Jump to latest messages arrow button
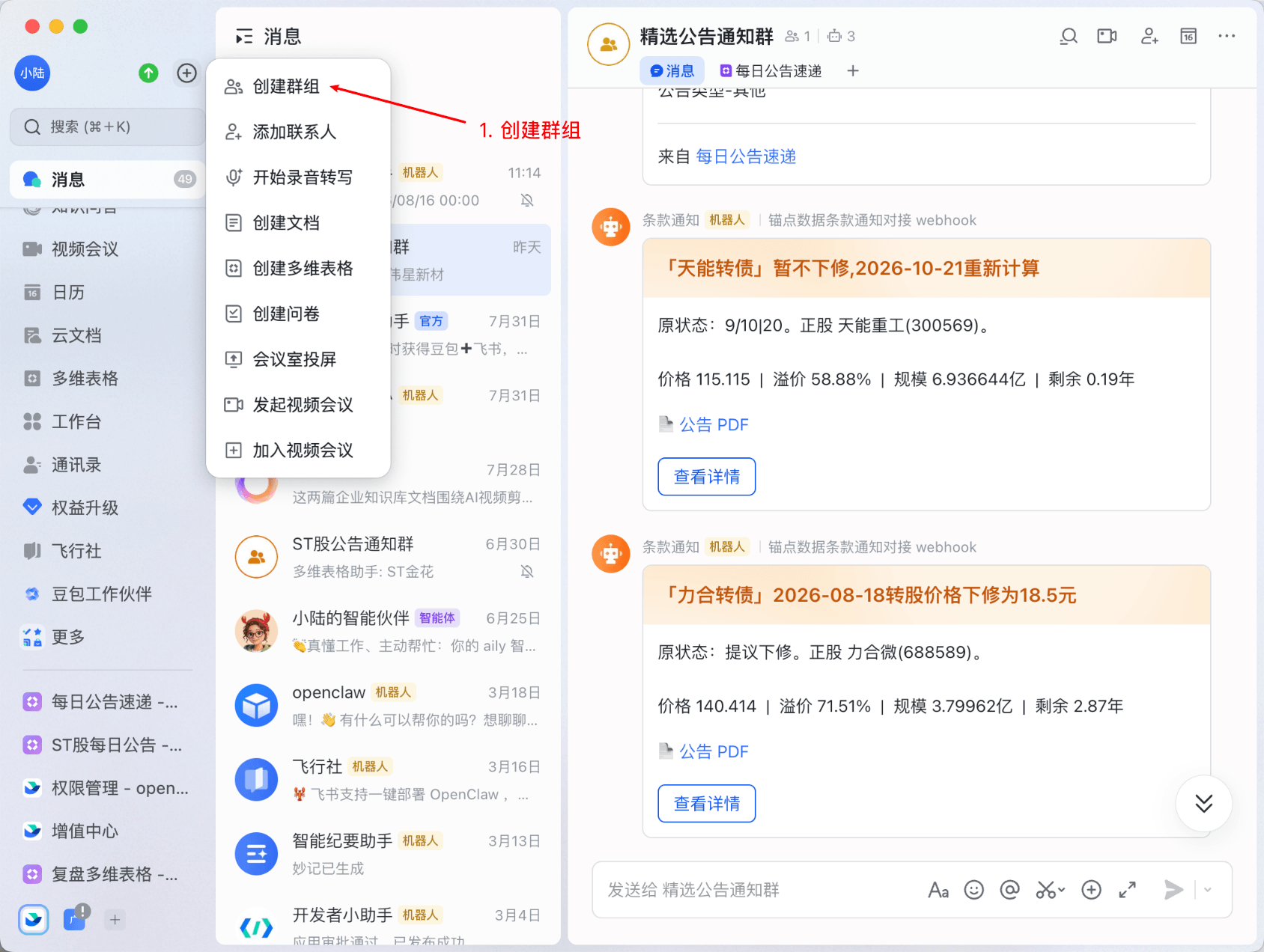The image size is (1264, 952). tap(1204, 803)
